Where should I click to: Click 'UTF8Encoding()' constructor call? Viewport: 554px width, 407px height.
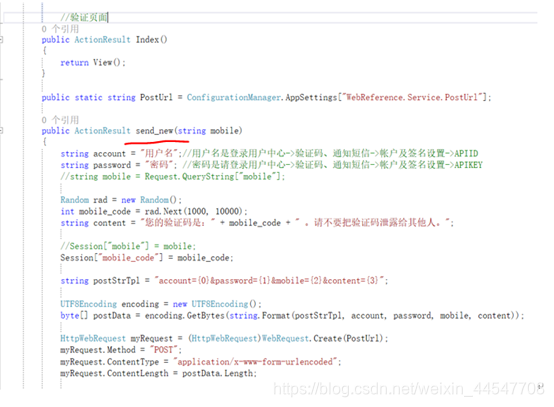pos(224,304)
